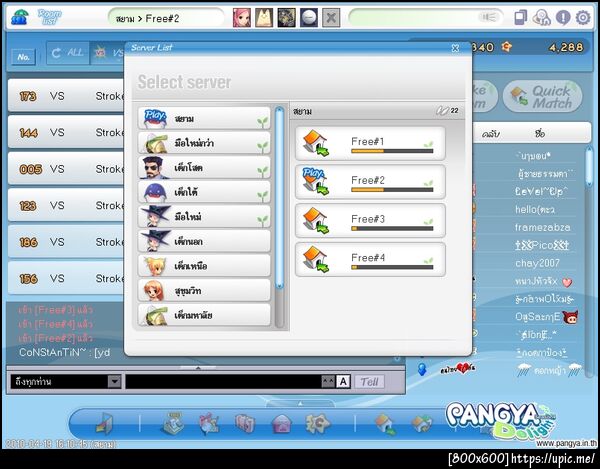Open the chat target dropdown ถึงทุกท่าน
The width and height of the screenshot is (600, 469).
(x=66, y=381)
